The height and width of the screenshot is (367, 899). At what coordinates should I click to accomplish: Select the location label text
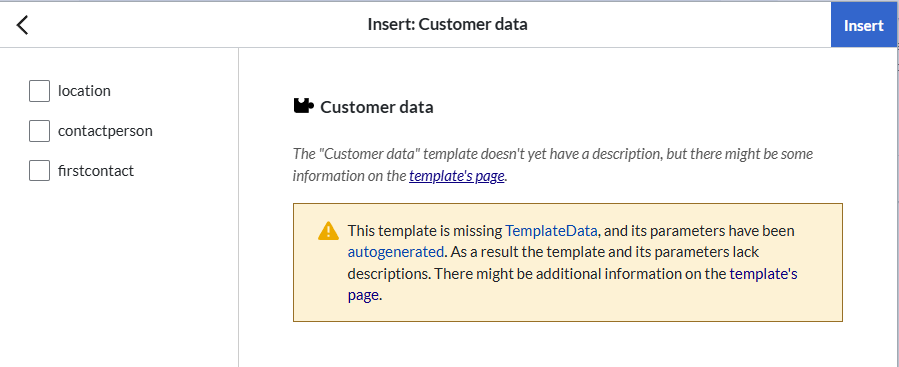click(x=84, y=91)
